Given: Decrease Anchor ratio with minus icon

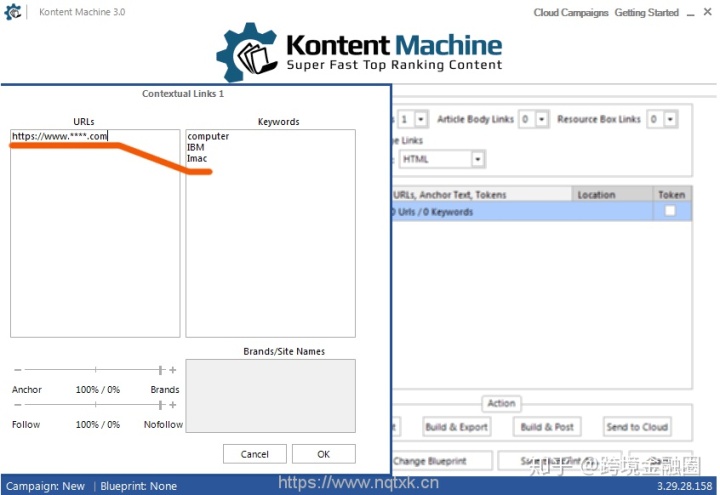Looking at the screenshot, I should point(17,370).
